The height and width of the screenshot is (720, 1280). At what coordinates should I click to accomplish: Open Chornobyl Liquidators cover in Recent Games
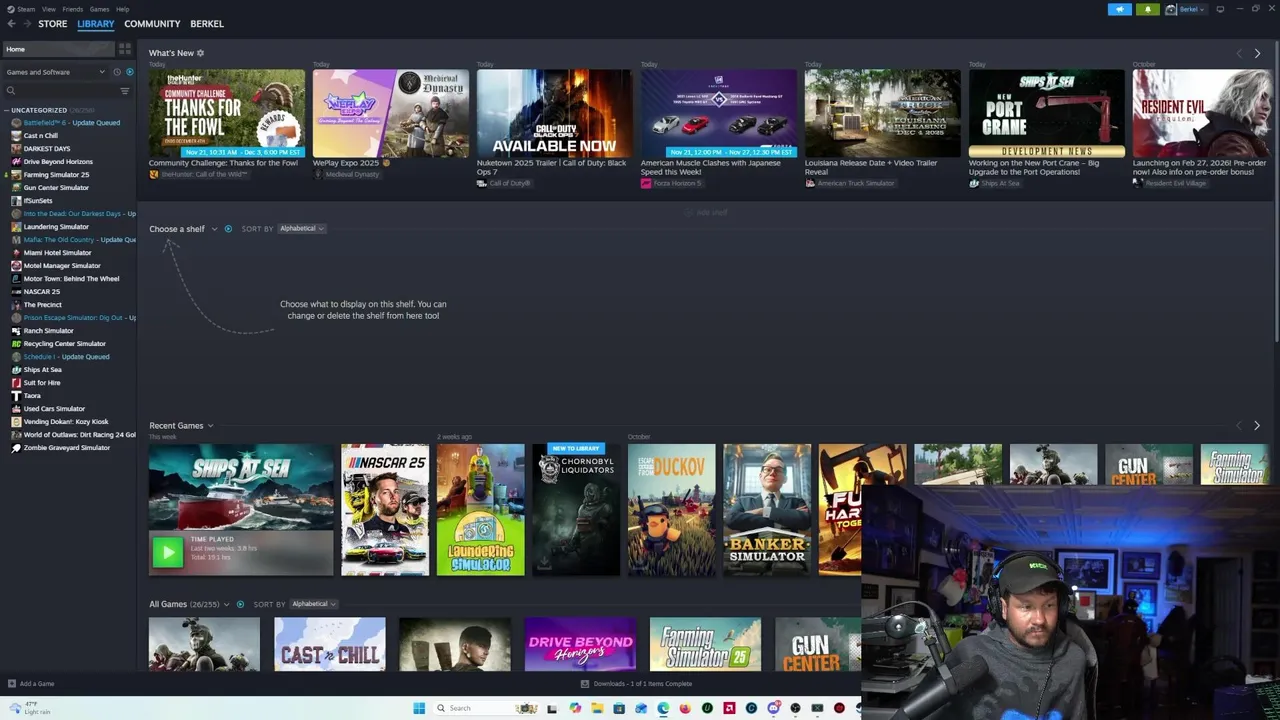pyautogui.click(x=576, y=510)
